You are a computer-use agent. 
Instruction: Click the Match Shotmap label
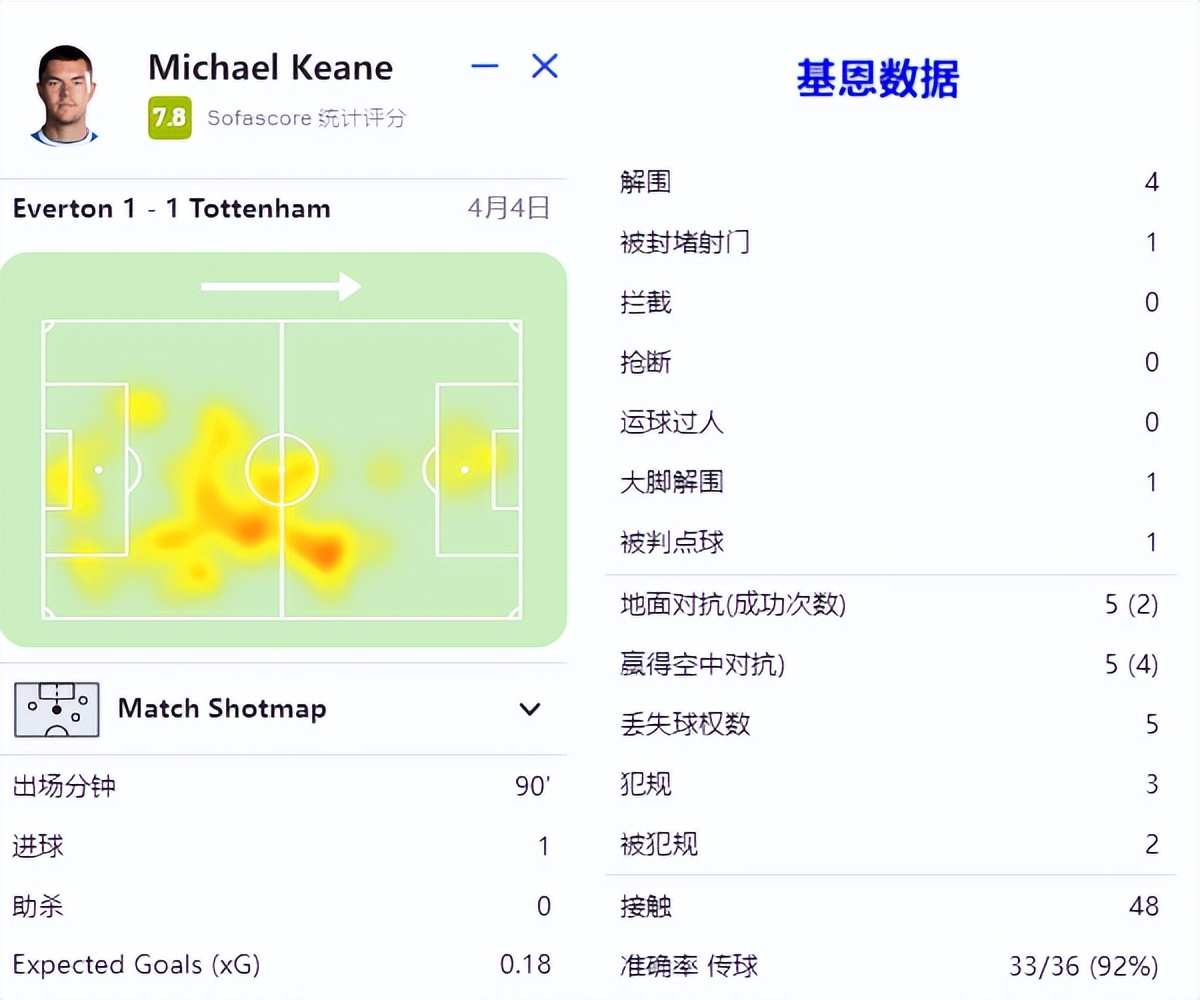[222, 708]
